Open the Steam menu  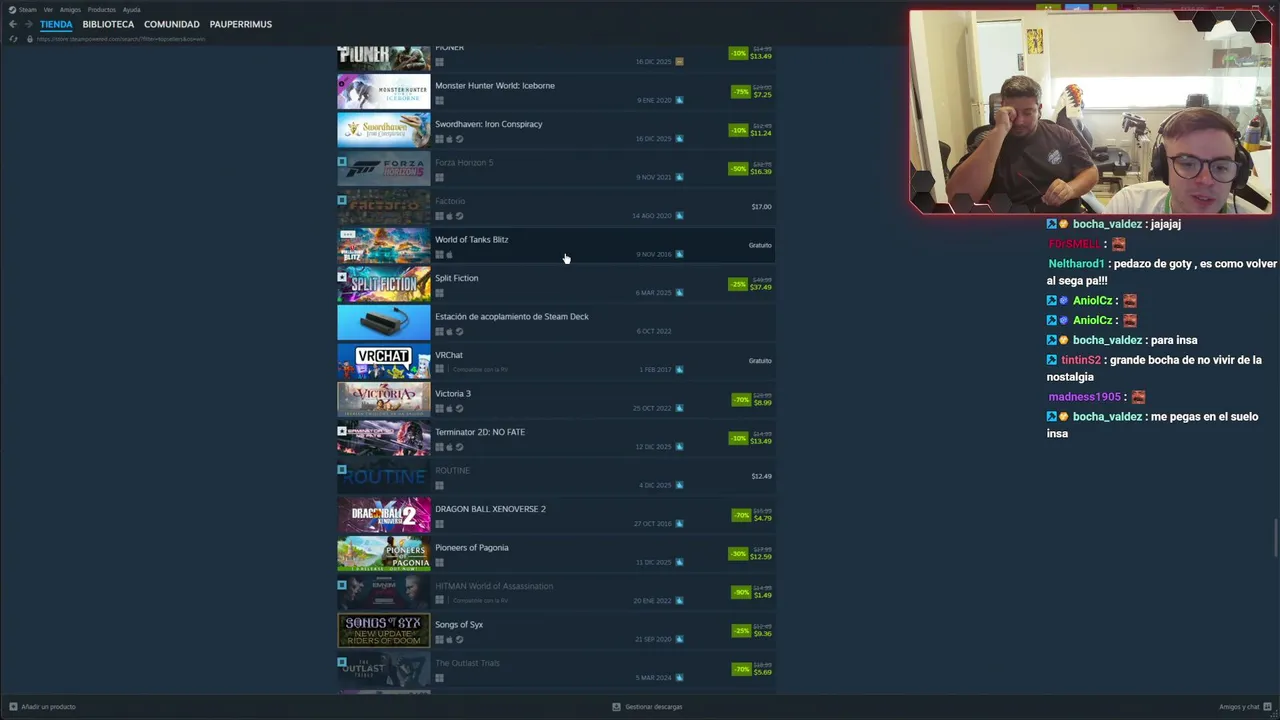pyautogui.click(x=28, y=9)
